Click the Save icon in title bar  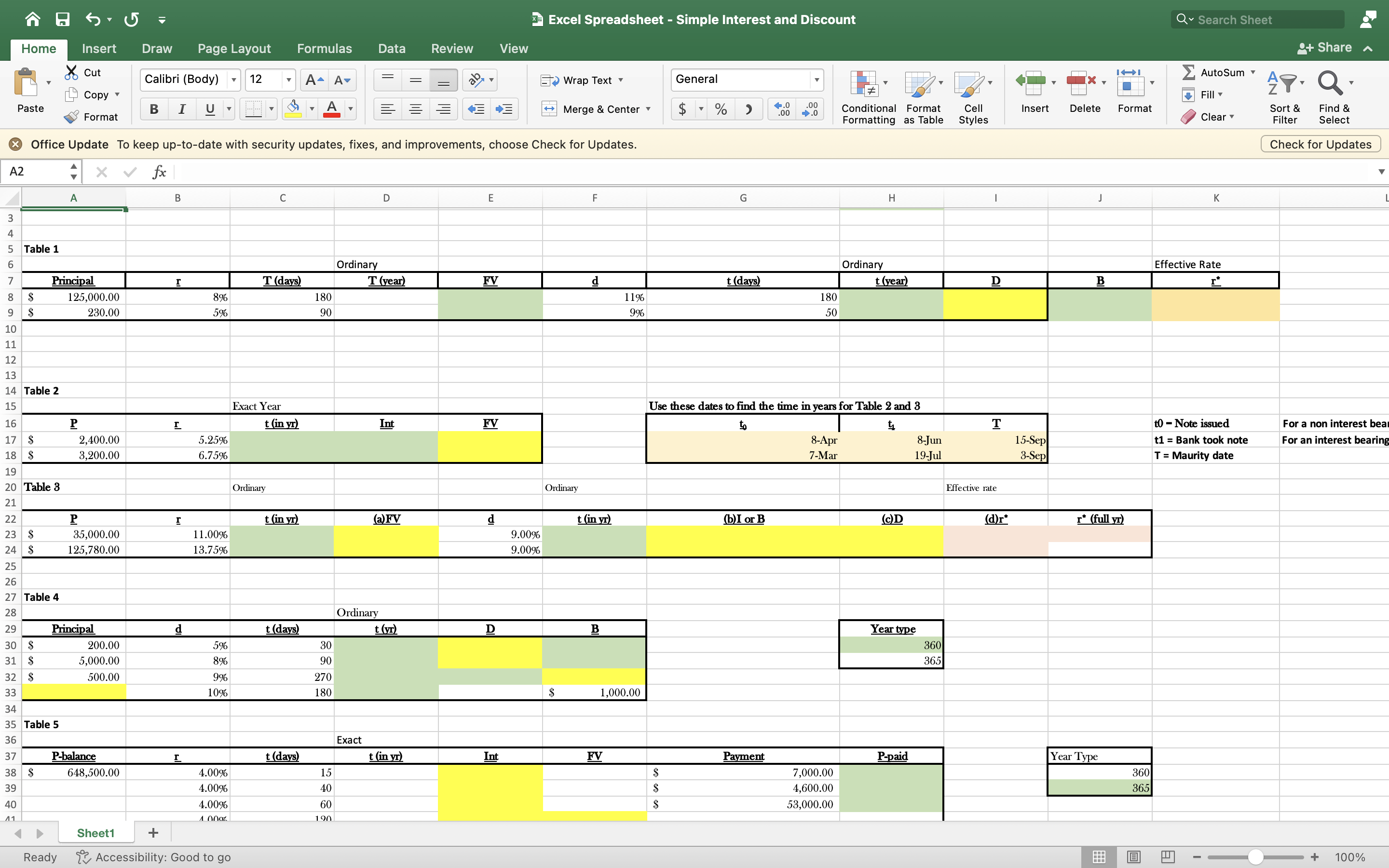62,19
